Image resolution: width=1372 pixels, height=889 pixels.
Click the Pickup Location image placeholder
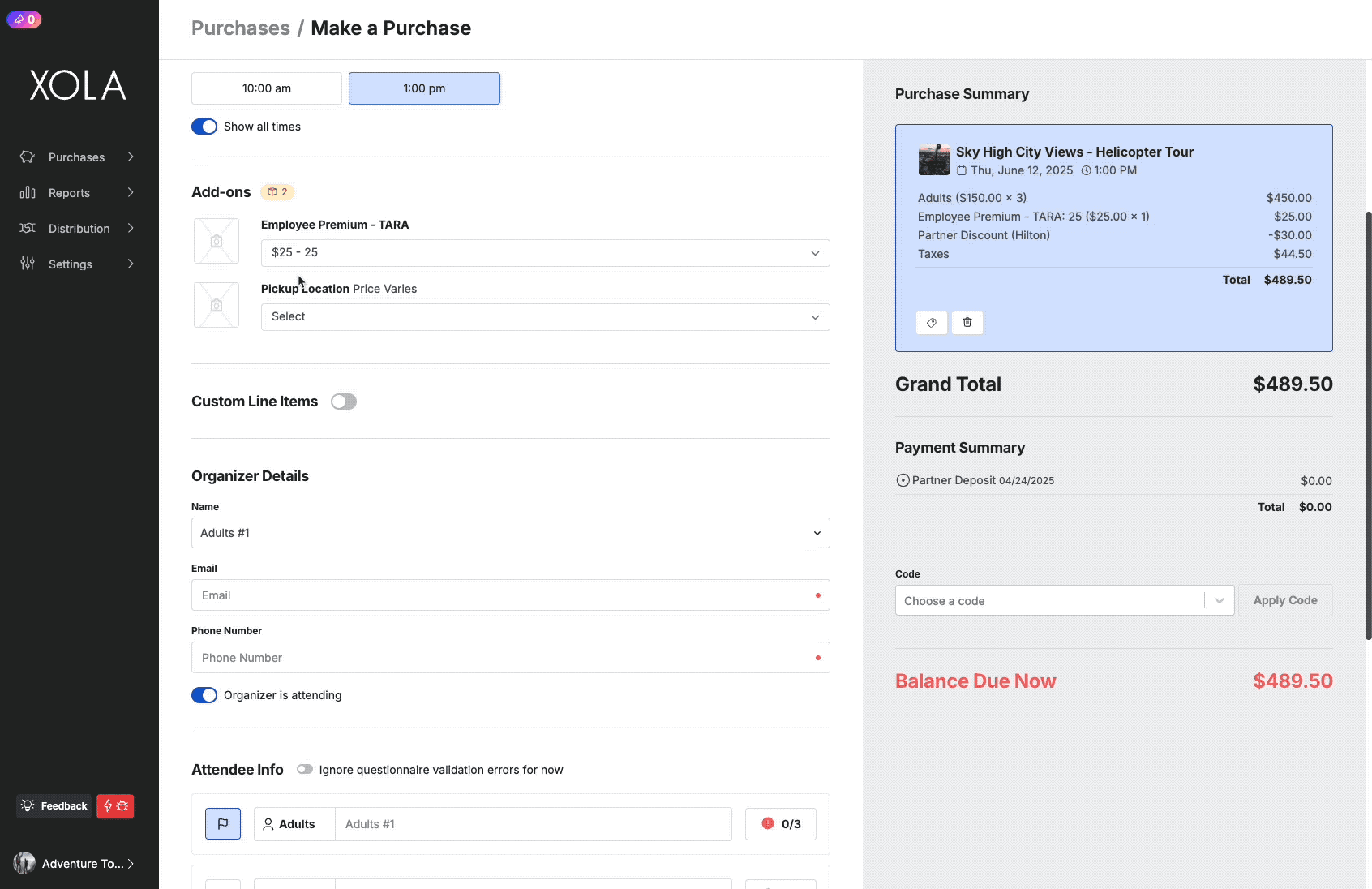pos(217,305)
